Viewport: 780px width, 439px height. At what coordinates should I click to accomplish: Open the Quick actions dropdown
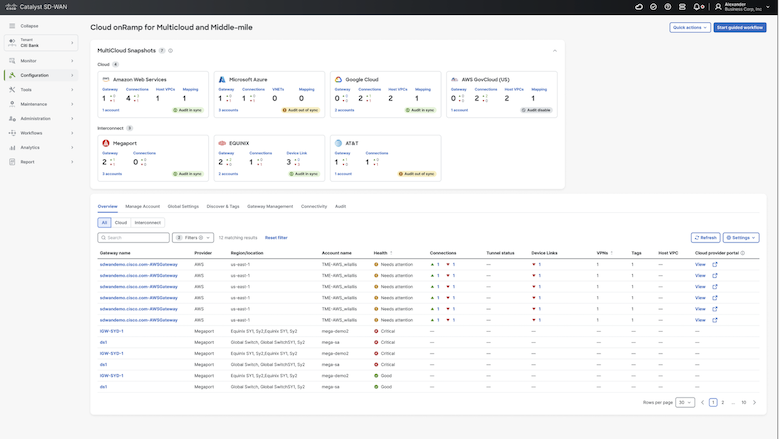pyautogui.click(x=690, y=27)
